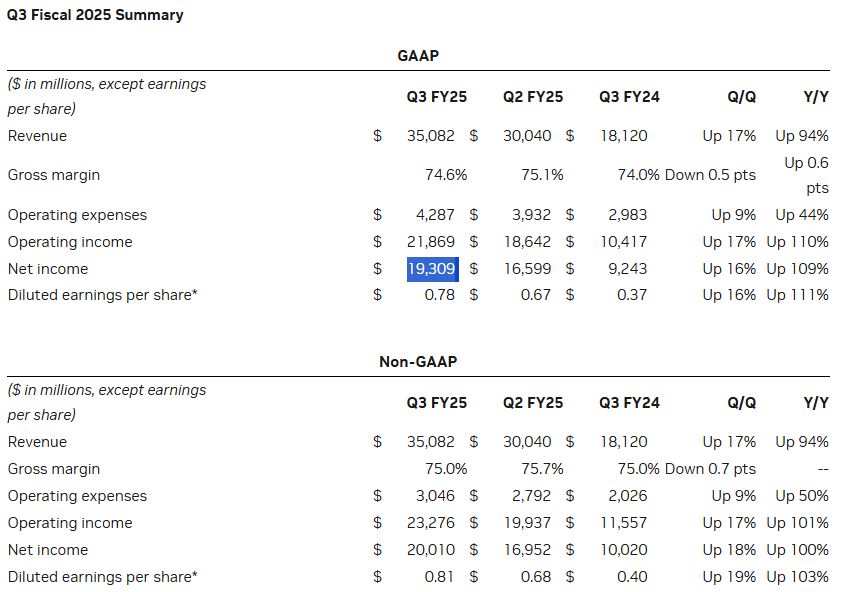846x592 pixels.
Task: Click Non-GAAP net income value 20,010
Action: click(434, 550)
